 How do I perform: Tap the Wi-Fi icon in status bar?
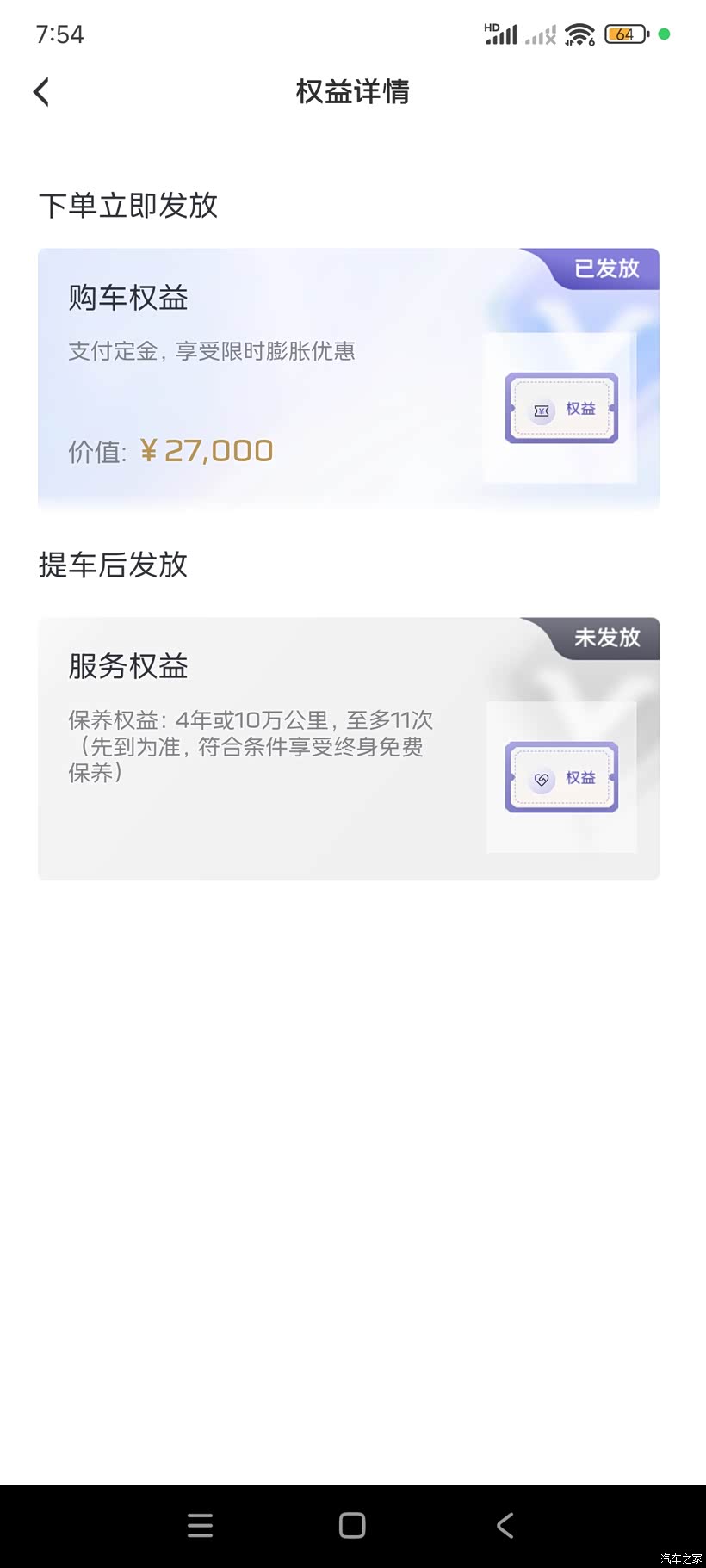coord(579,34)
